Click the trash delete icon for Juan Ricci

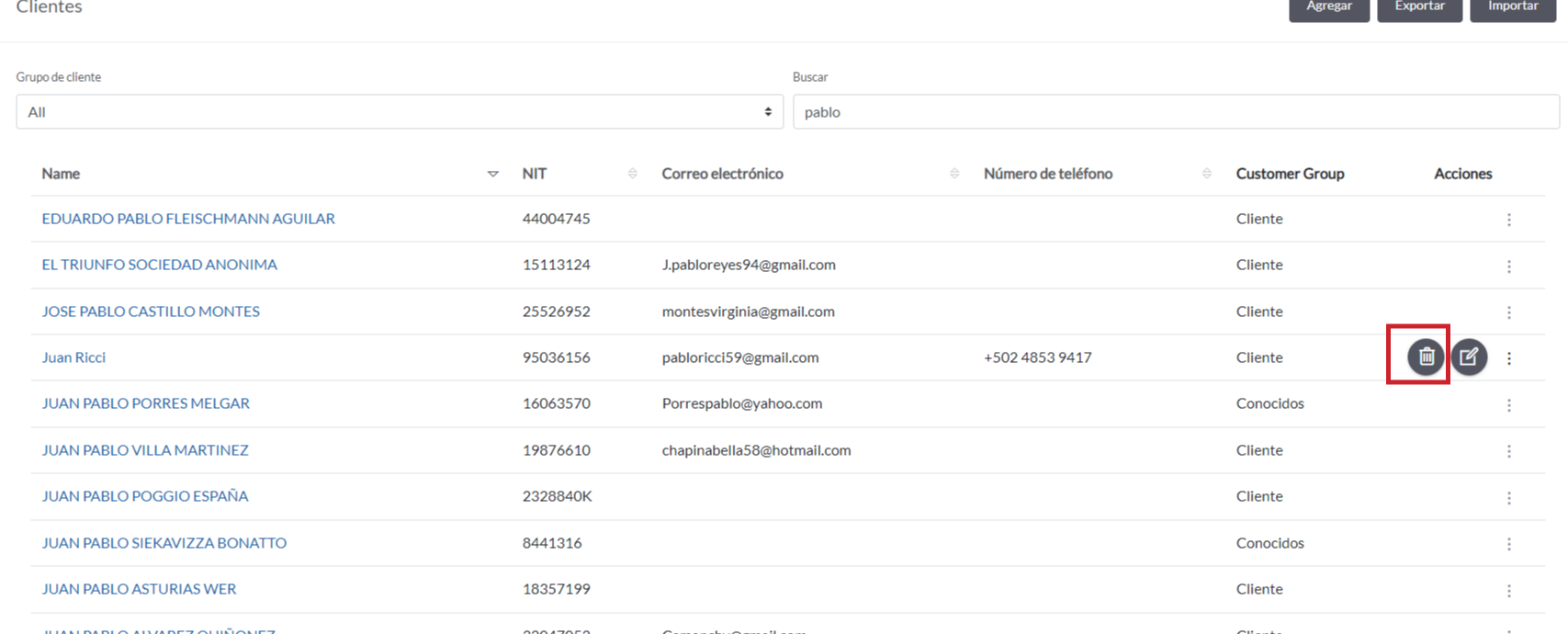pos(1426,357)
